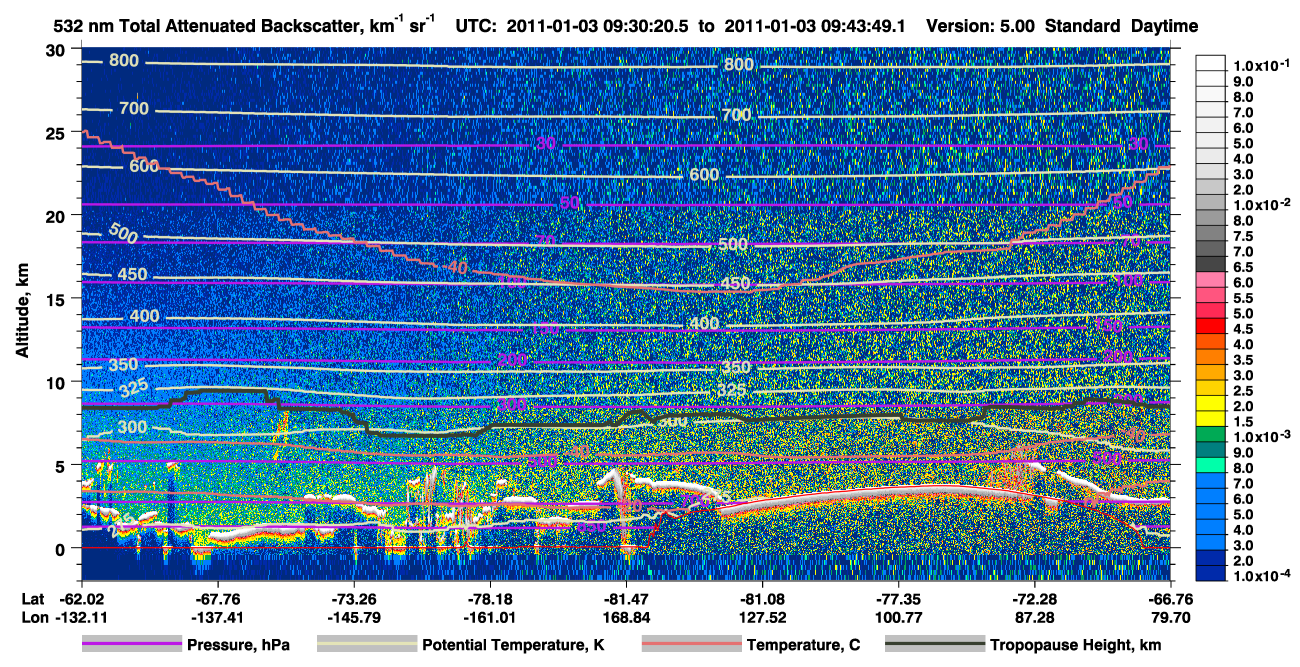Click the -40 temperature contour label
This screenshot has height=667, width=1300.
point(456,268)
